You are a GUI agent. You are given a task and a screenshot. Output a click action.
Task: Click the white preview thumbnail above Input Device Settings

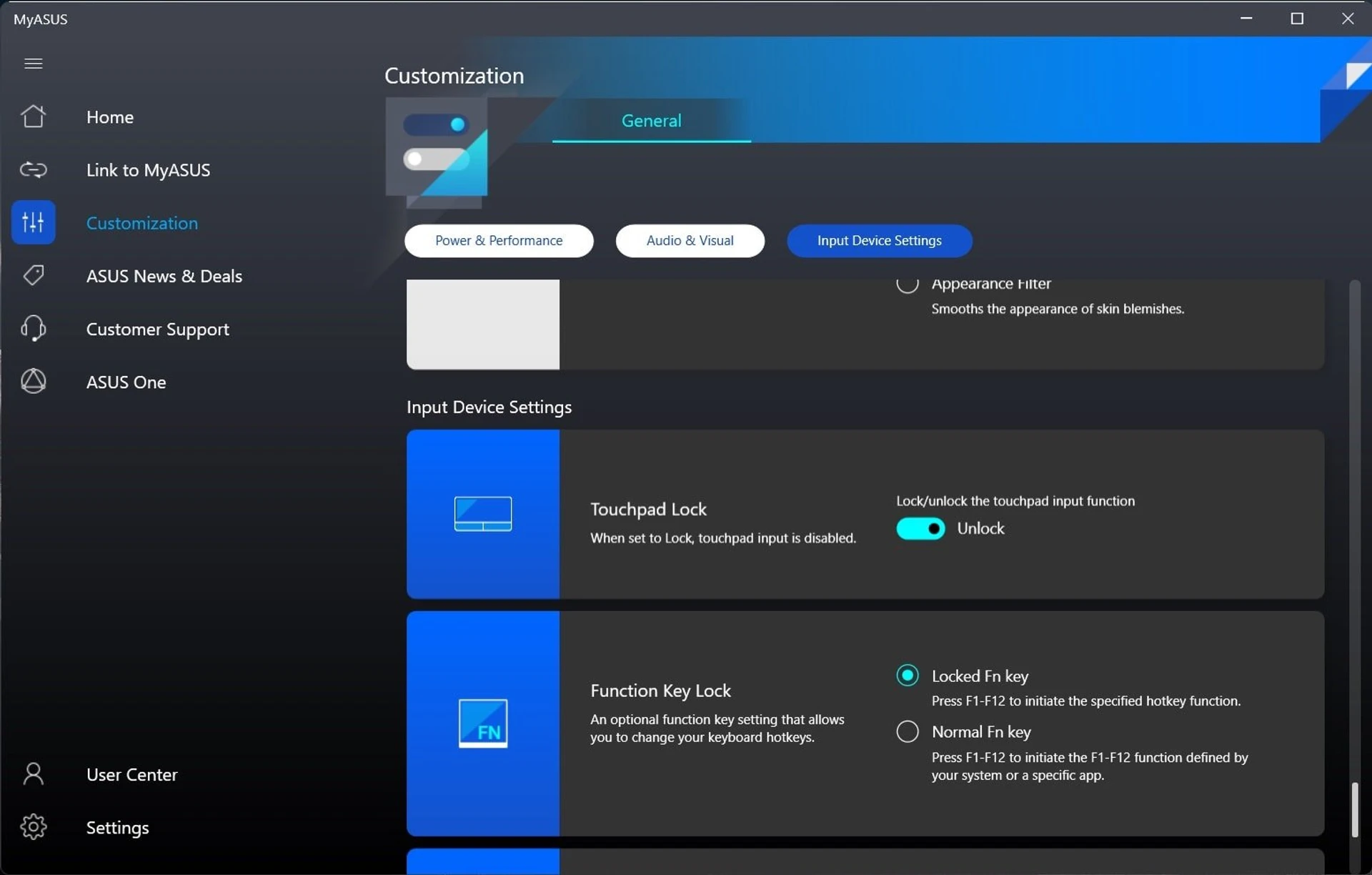[483, 324]
